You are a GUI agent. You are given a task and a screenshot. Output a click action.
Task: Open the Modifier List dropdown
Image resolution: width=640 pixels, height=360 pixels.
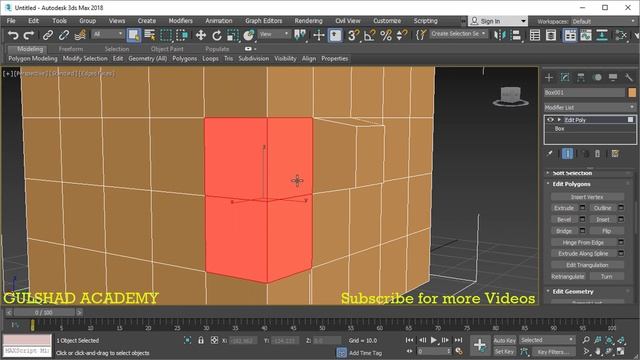(589, 107)
